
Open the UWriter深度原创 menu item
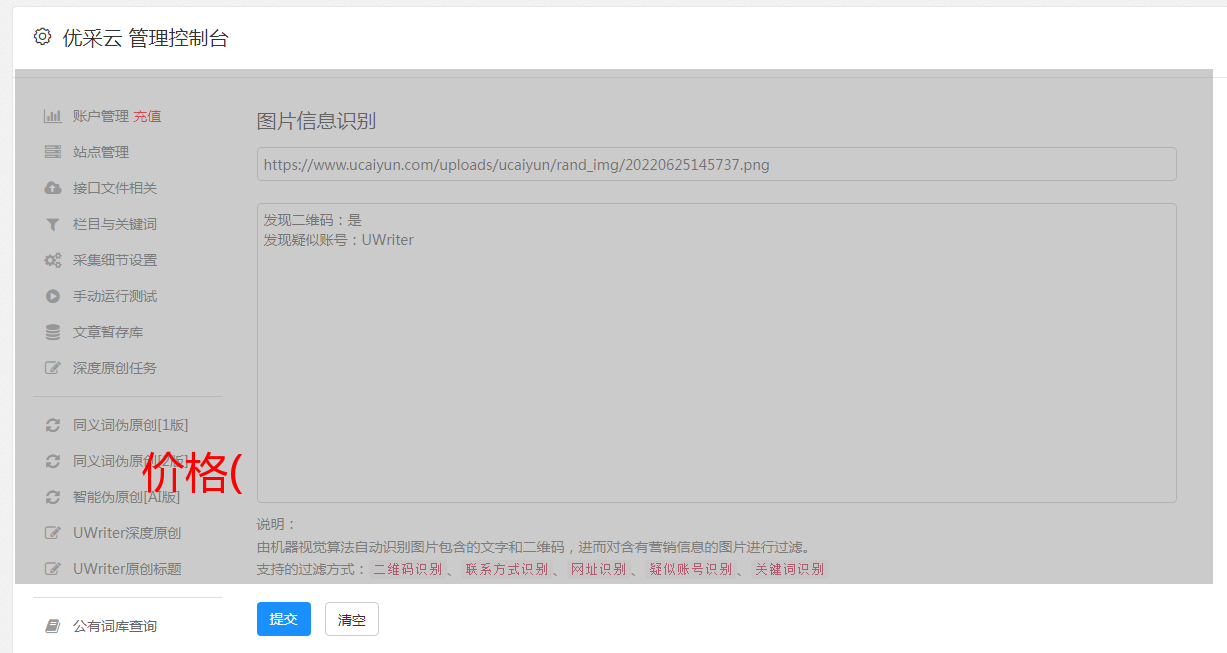[x=126, y=533]
